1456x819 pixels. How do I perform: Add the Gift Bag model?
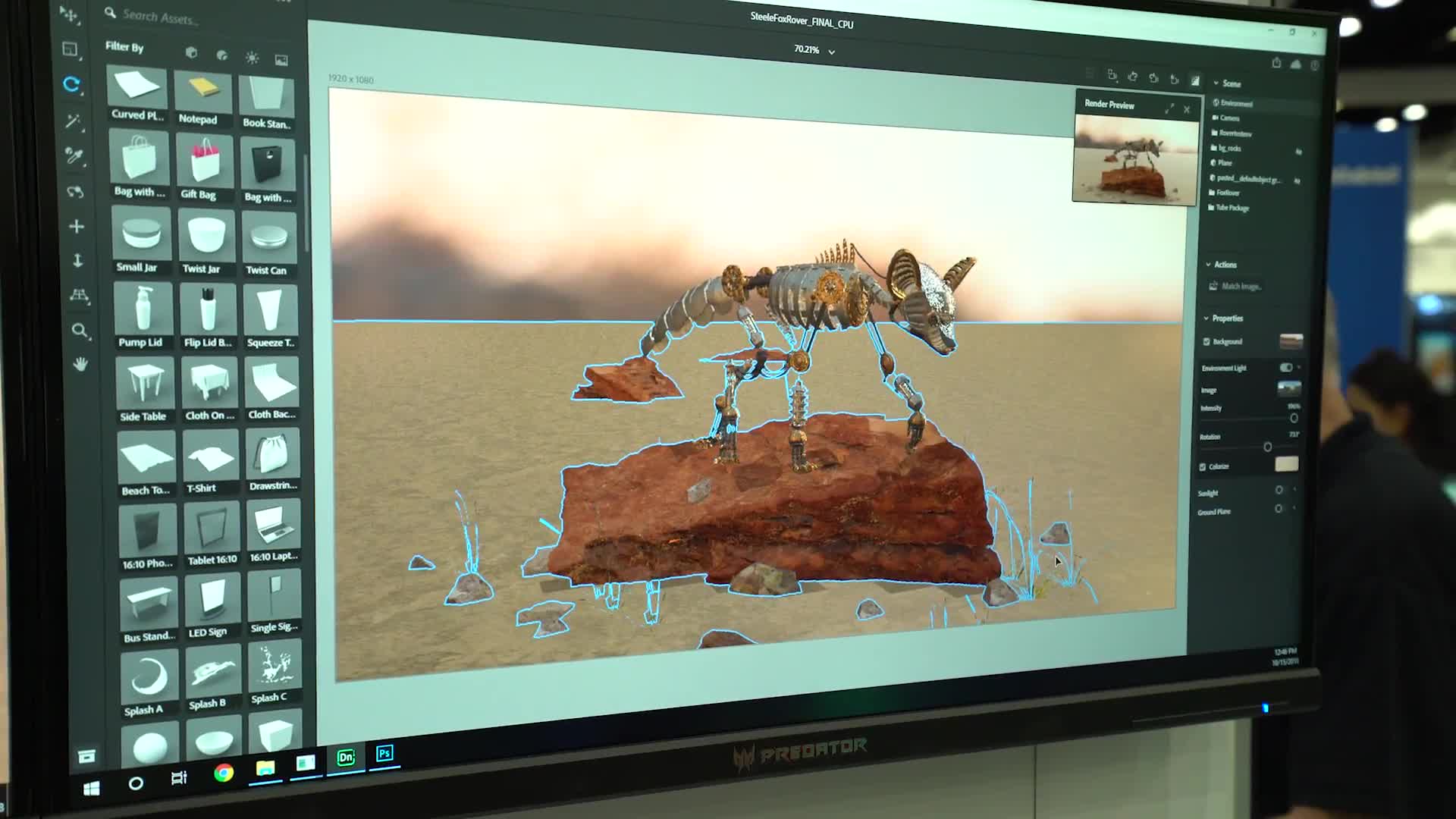[204, 167]
